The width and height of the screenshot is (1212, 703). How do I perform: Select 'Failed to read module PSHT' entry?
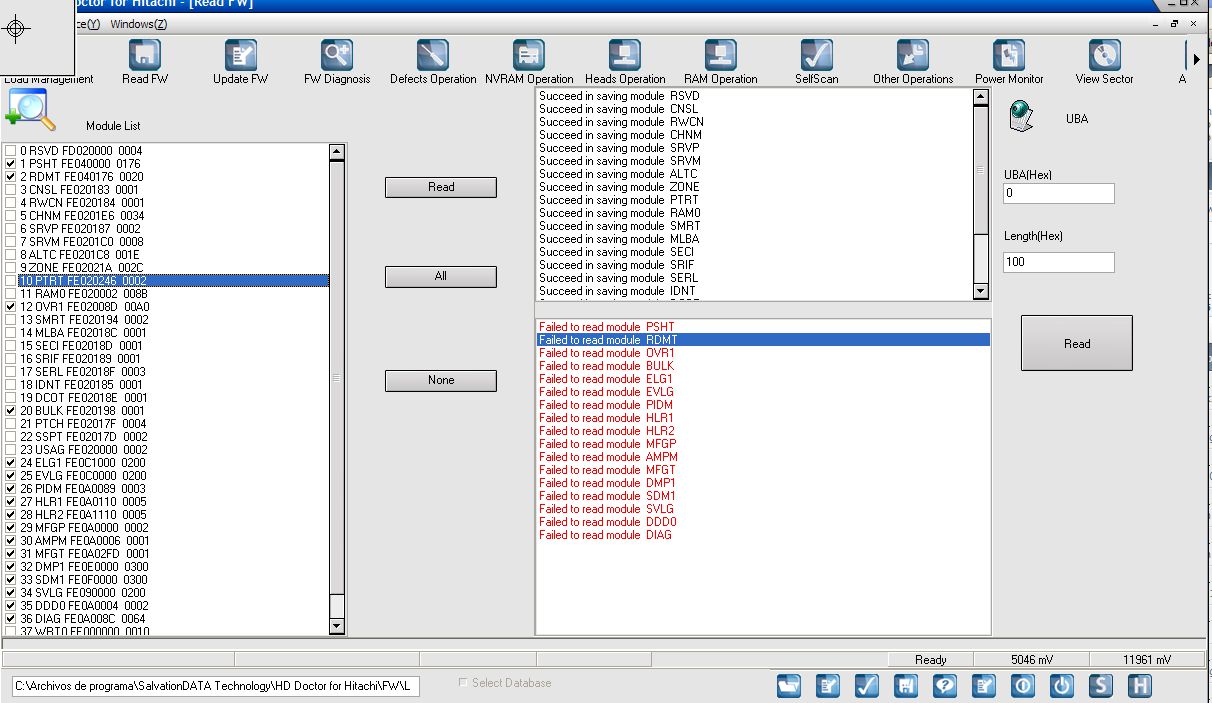pyautogui.click(x=763, y=327)
